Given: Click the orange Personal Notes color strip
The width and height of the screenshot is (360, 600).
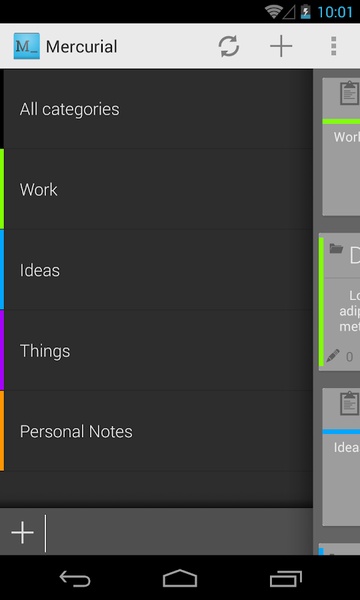Looking at the screenshot, I should click(x=2, y=431).
